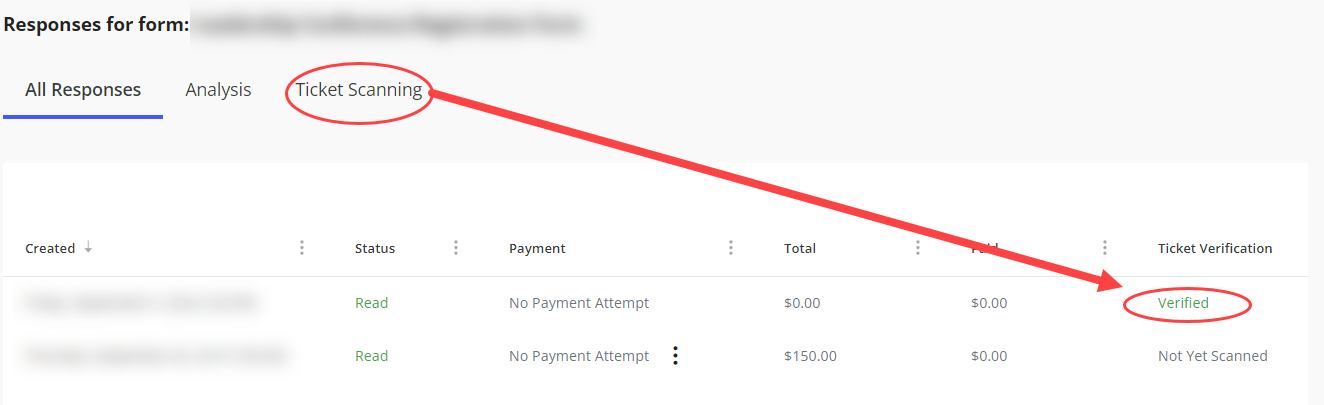Viewport: 1324px width, 405px height.
Task: Open row actions menu for $150.00 response
Action: [x=676, y=356]
